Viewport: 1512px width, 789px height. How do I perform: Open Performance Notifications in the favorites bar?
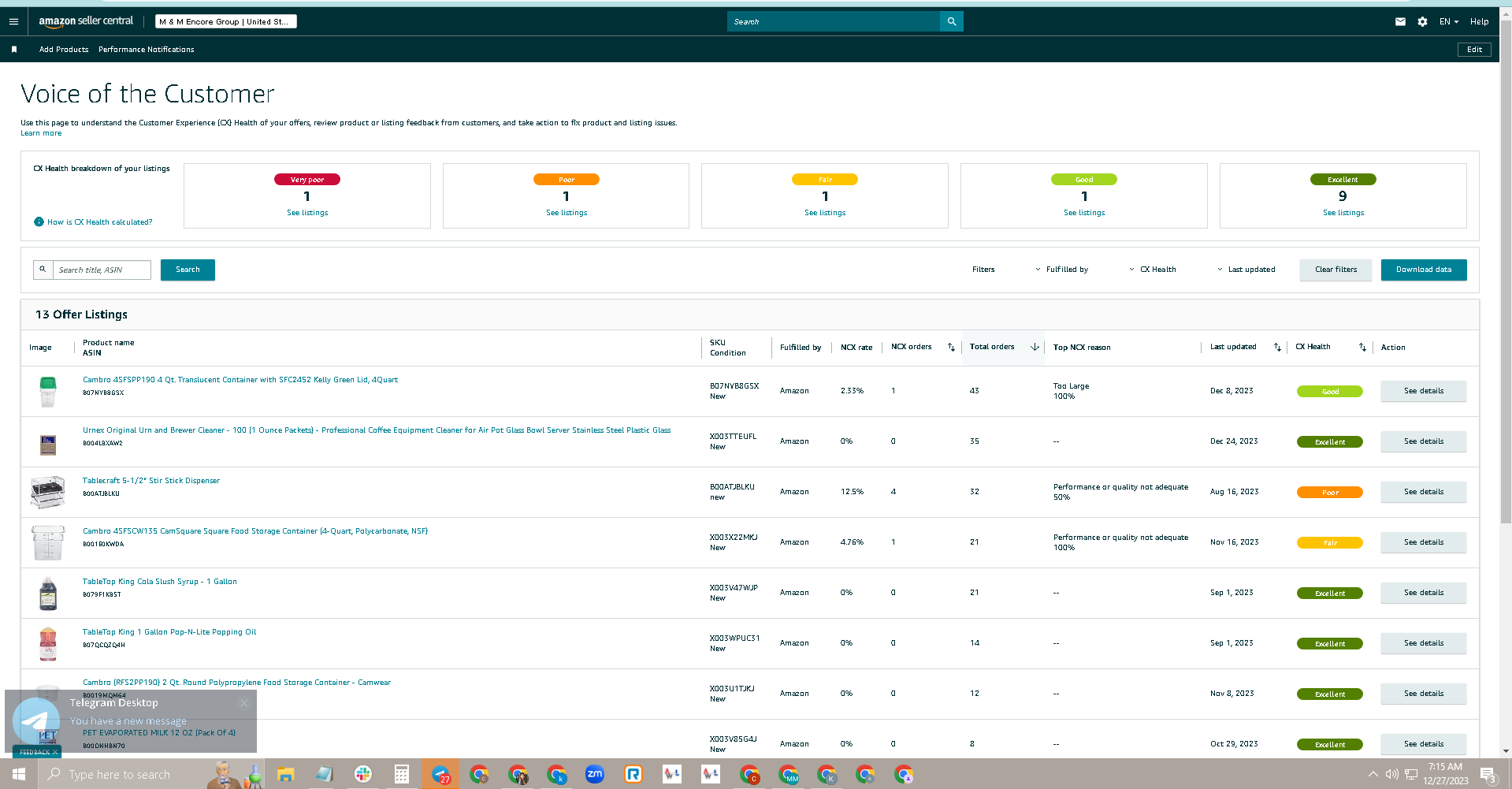(x=147, y=49)
